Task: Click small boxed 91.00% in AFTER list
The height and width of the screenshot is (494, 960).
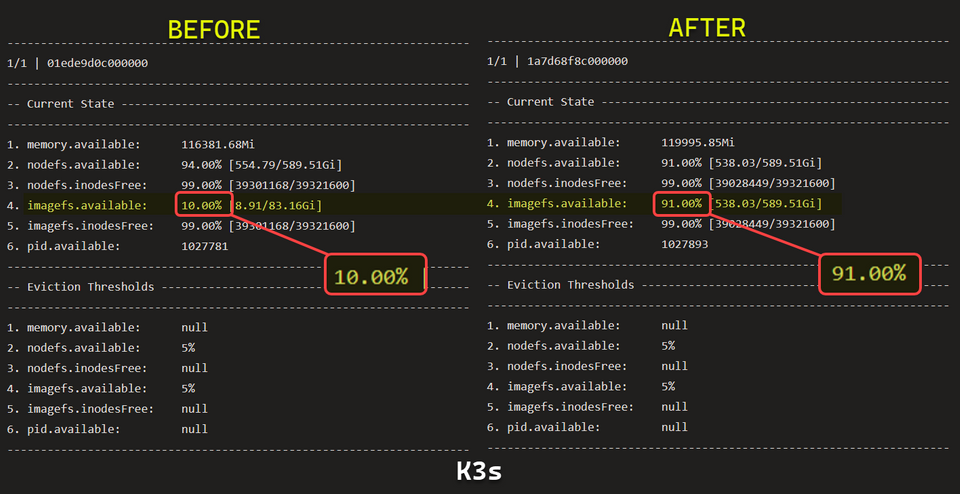Action: [682, 203]
